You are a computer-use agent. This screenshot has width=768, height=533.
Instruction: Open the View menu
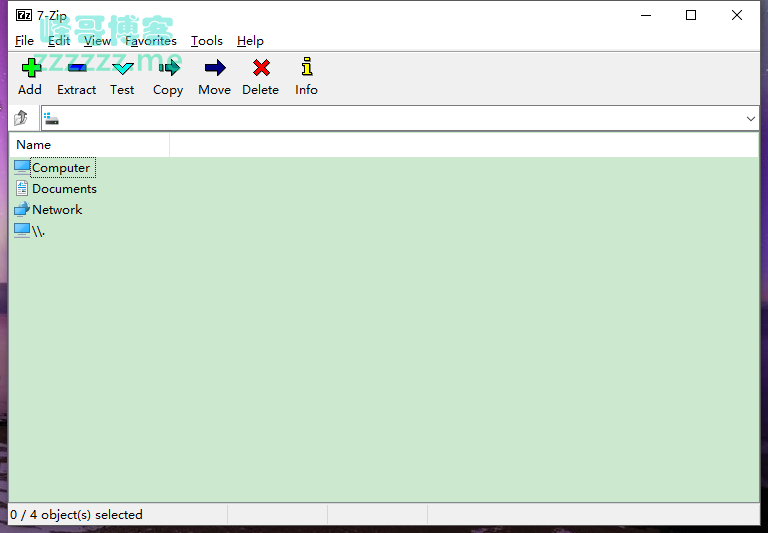(x=97, y=41)
